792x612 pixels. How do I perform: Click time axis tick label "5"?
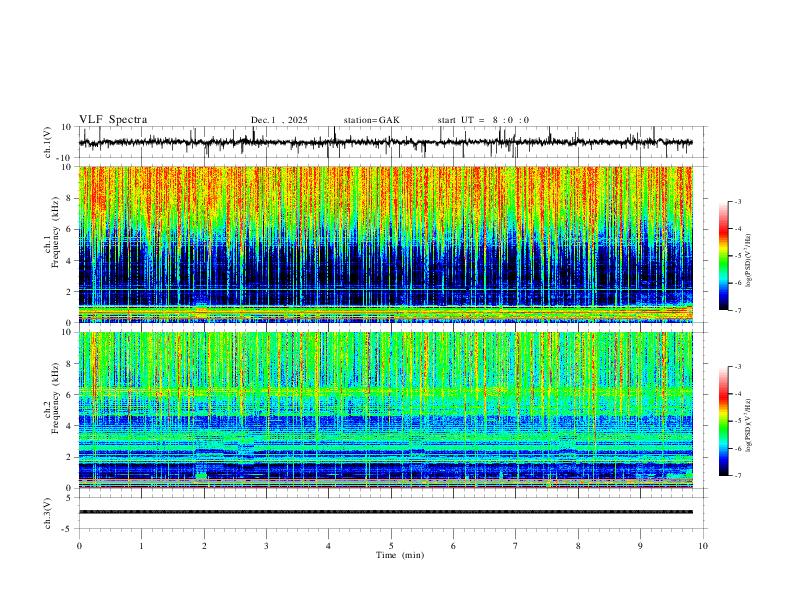pyautogui.click(x=391, y=546)
